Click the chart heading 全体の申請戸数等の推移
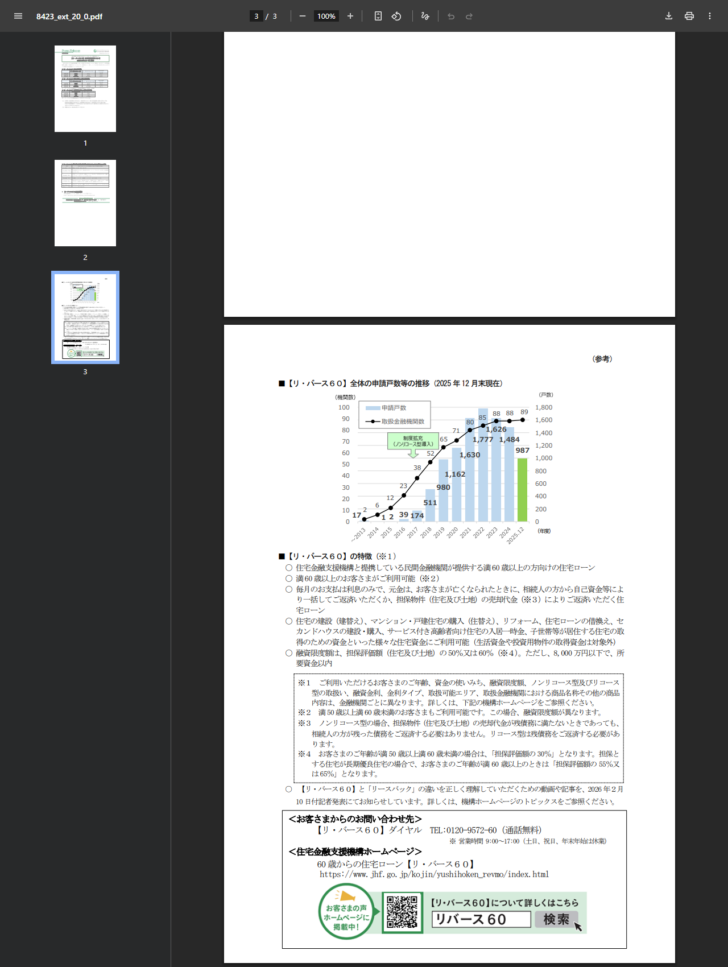 tap(389, 383)
